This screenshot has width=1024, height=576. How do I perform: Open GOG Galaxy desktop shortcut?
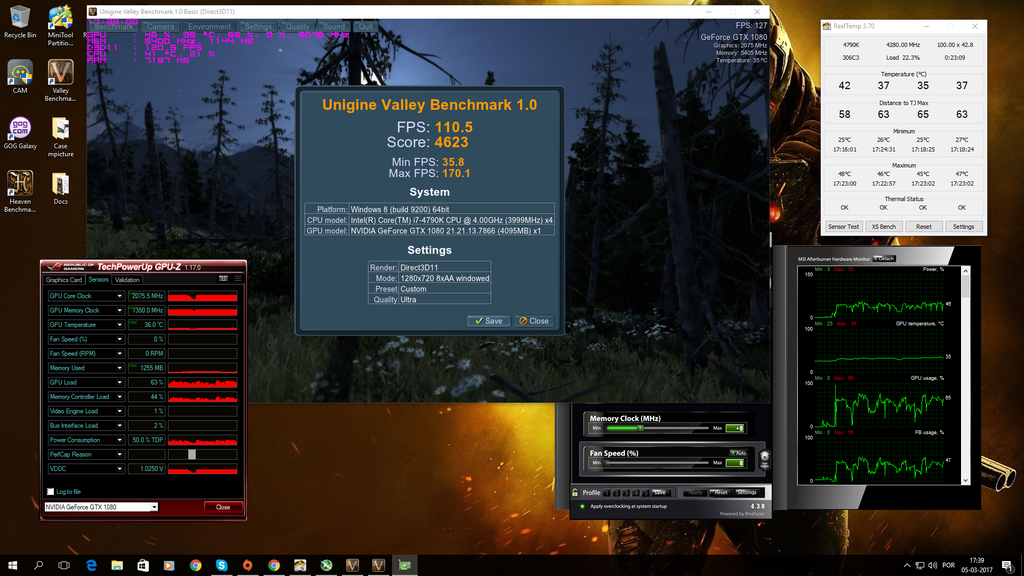pyautogui.click(x=20, y=133)
